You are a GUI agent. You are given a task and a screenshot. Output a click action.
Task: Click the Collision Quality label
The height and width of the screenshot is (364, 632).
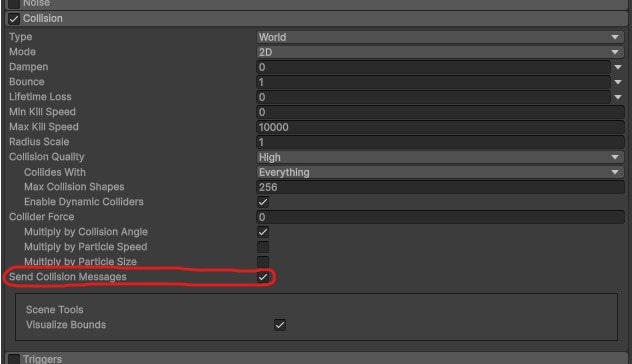47,157
